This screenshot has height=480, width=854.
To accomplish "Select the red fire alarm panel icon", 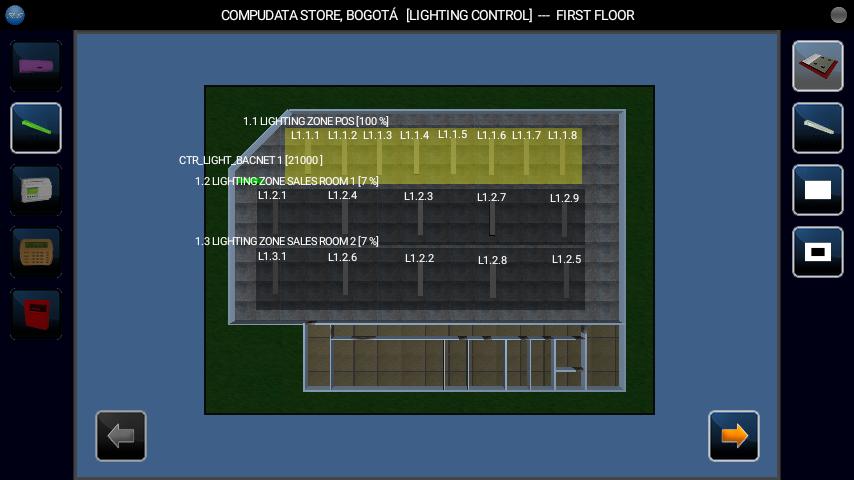I will (36, 314).
